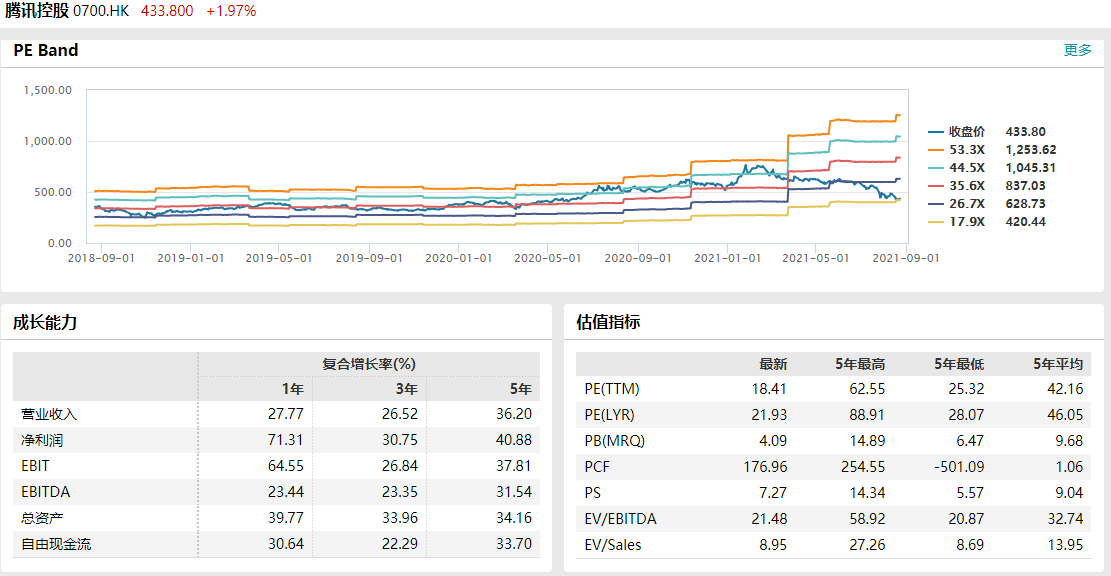The height and width of the screenshot is (576, 1111).
Task: Click the 1年 column header
Action: [293, 389]
